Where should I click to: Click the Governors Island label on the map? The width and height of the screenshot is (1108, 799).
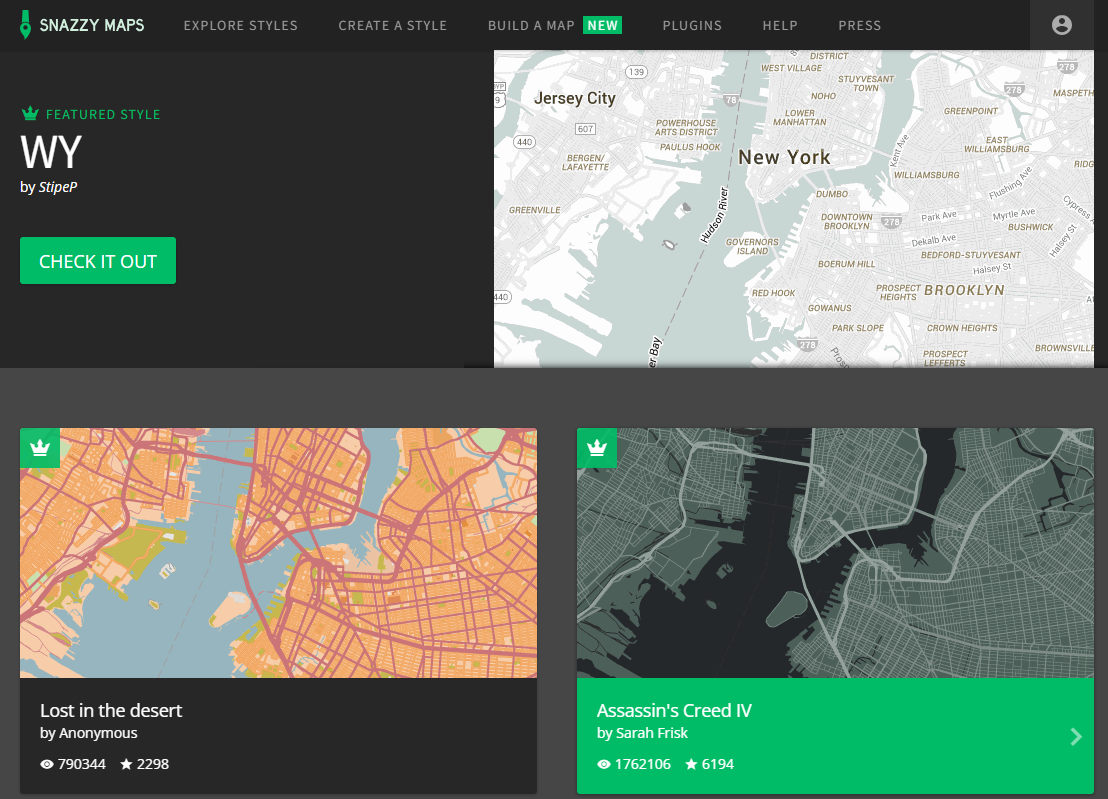click(x=752, y=246)
